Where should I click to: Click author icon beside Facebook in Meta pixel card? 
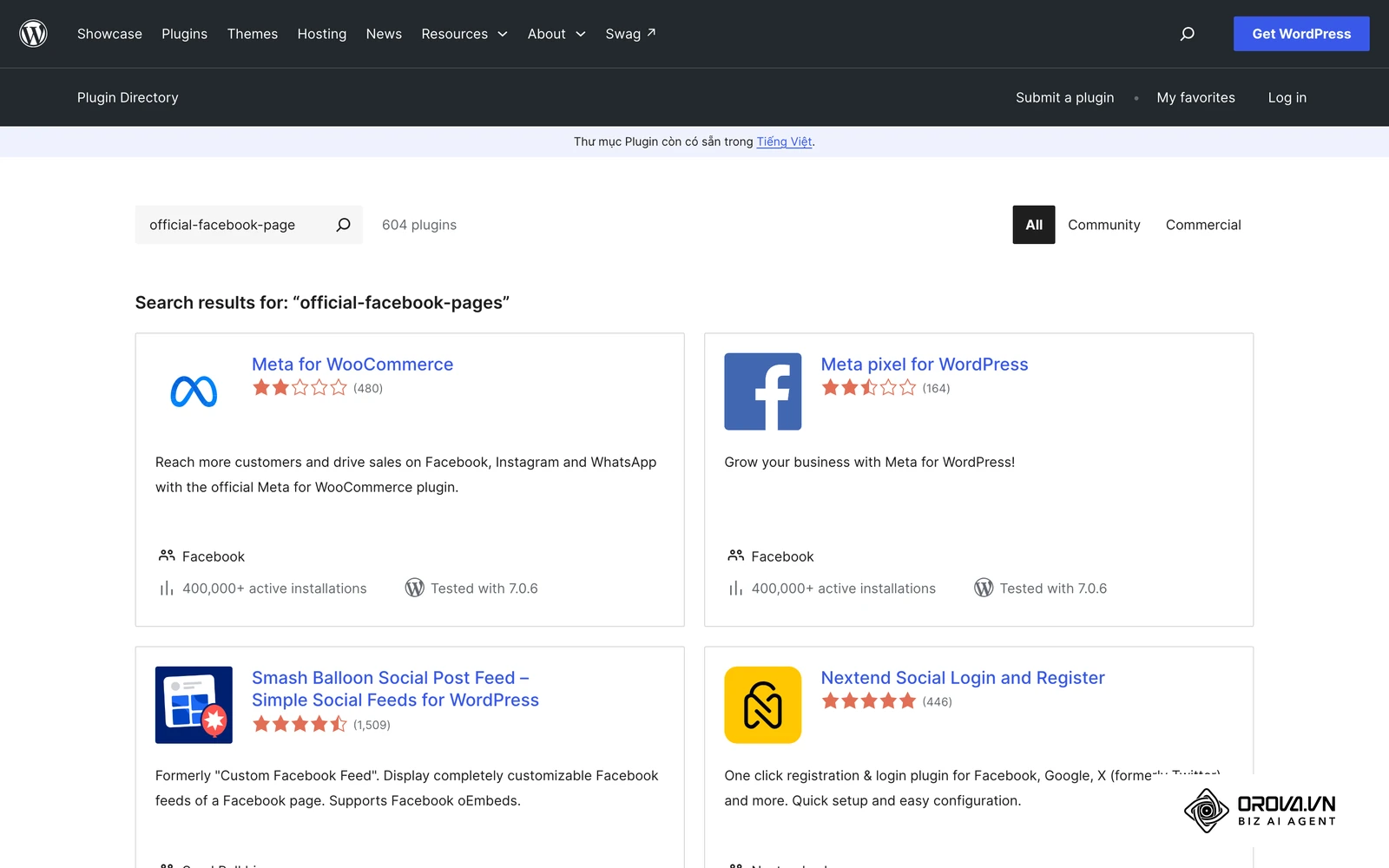tap(736, 556)
